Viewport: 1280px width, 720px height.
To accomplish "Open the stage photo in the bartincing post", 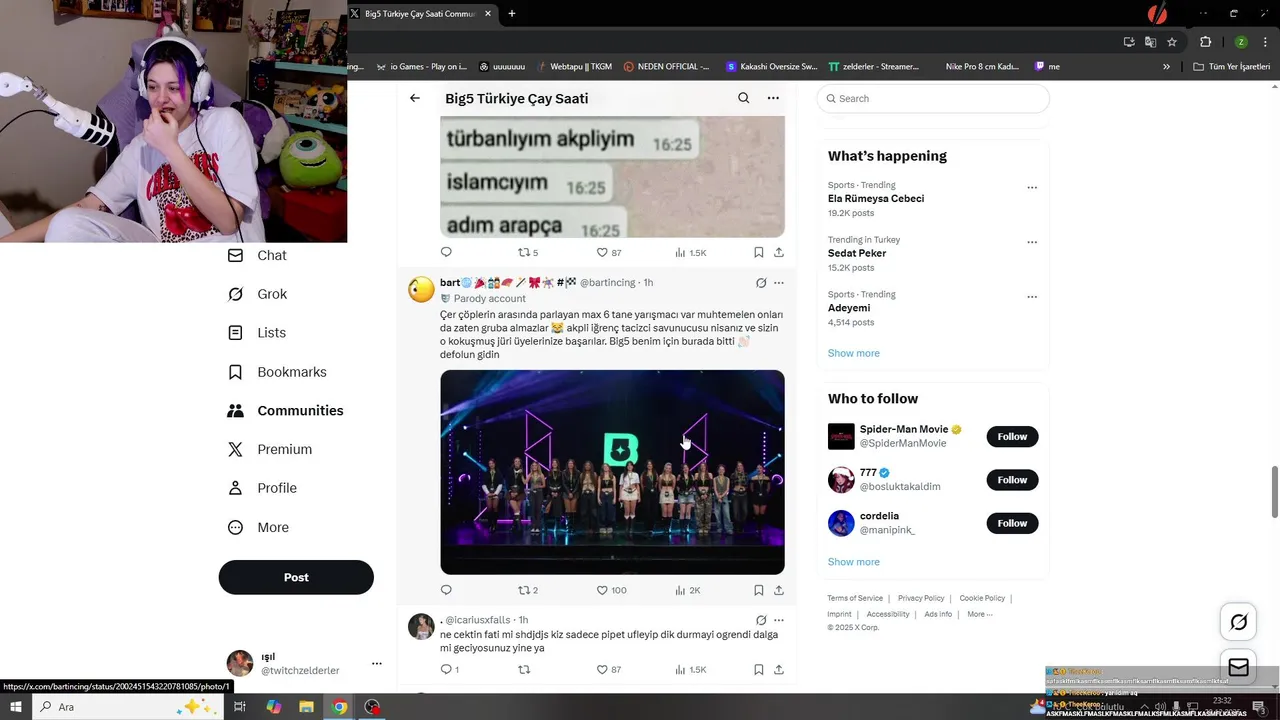I will coord(612,472).
